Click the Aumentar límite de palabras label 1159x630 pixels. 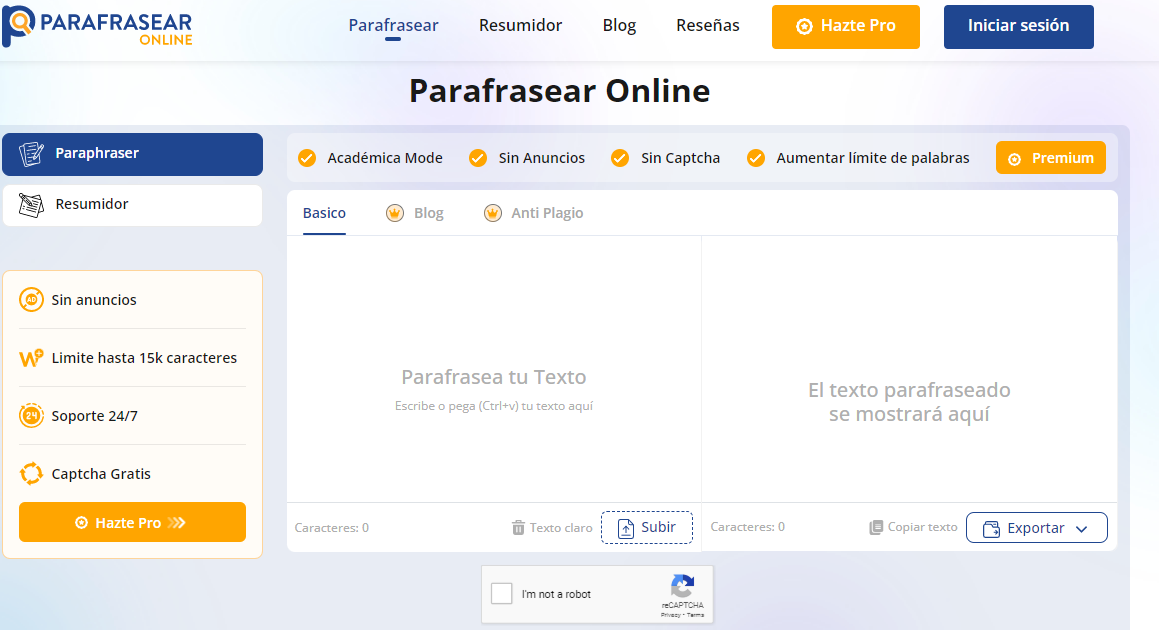pos(873,158)
